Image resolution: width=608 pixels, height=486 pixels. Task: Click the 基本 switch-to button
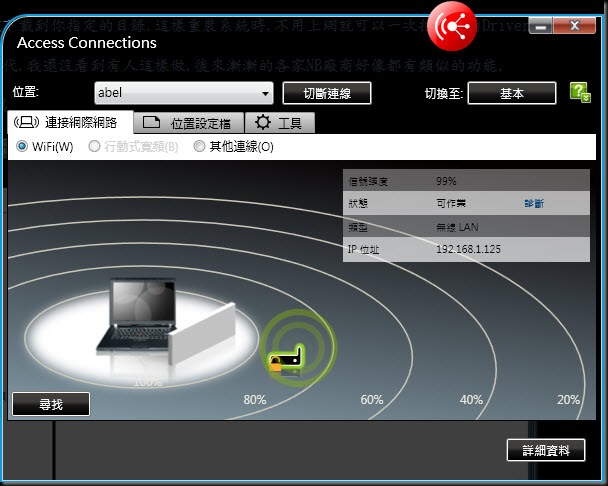(512, 93)
